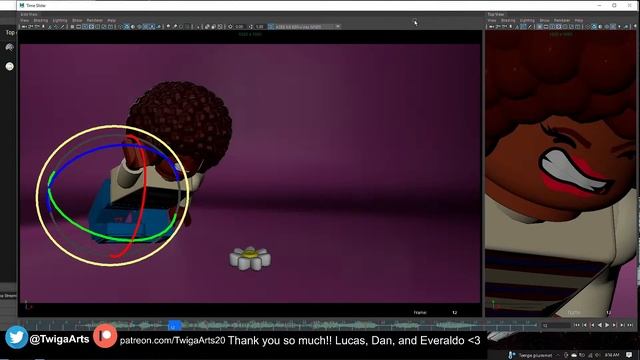Open Renderer menu in right viewport panel
Screen dimensions: 640x360
(562, 20)
